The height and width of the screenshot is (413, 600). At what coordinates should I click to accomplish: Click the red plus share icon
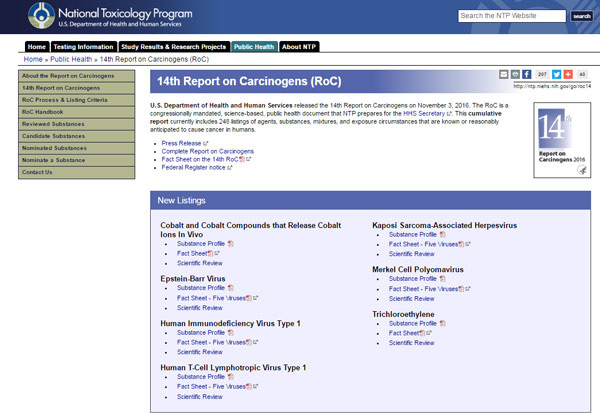coord(569,75)
